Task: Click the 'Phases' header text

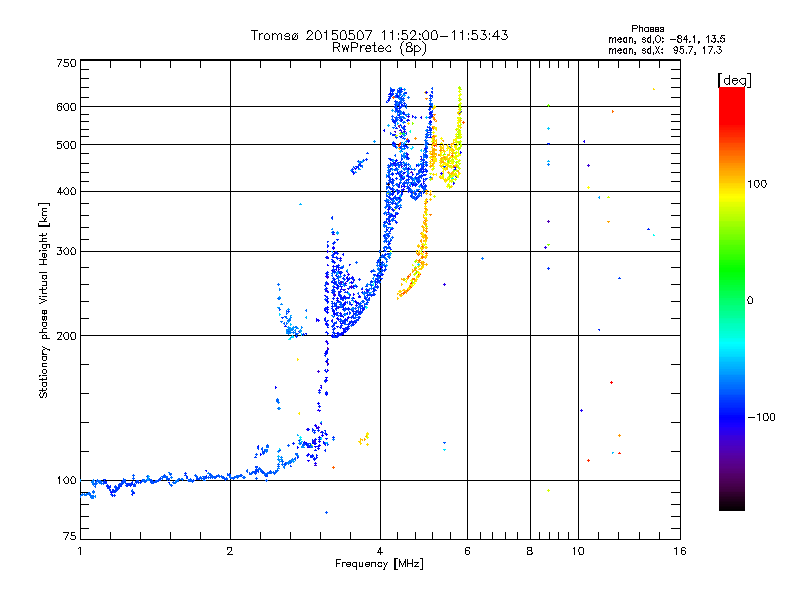Action: point(647,29)
